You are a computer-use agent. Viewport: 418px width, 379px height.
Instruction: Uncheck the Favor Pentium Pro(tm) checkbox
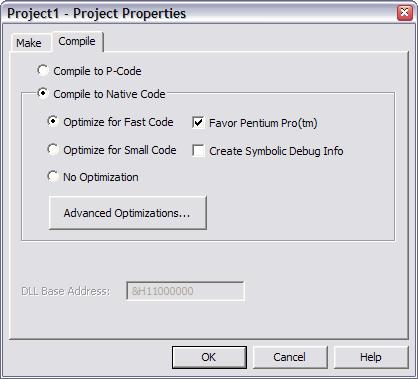pyautogui.click(x=198, y=123)
